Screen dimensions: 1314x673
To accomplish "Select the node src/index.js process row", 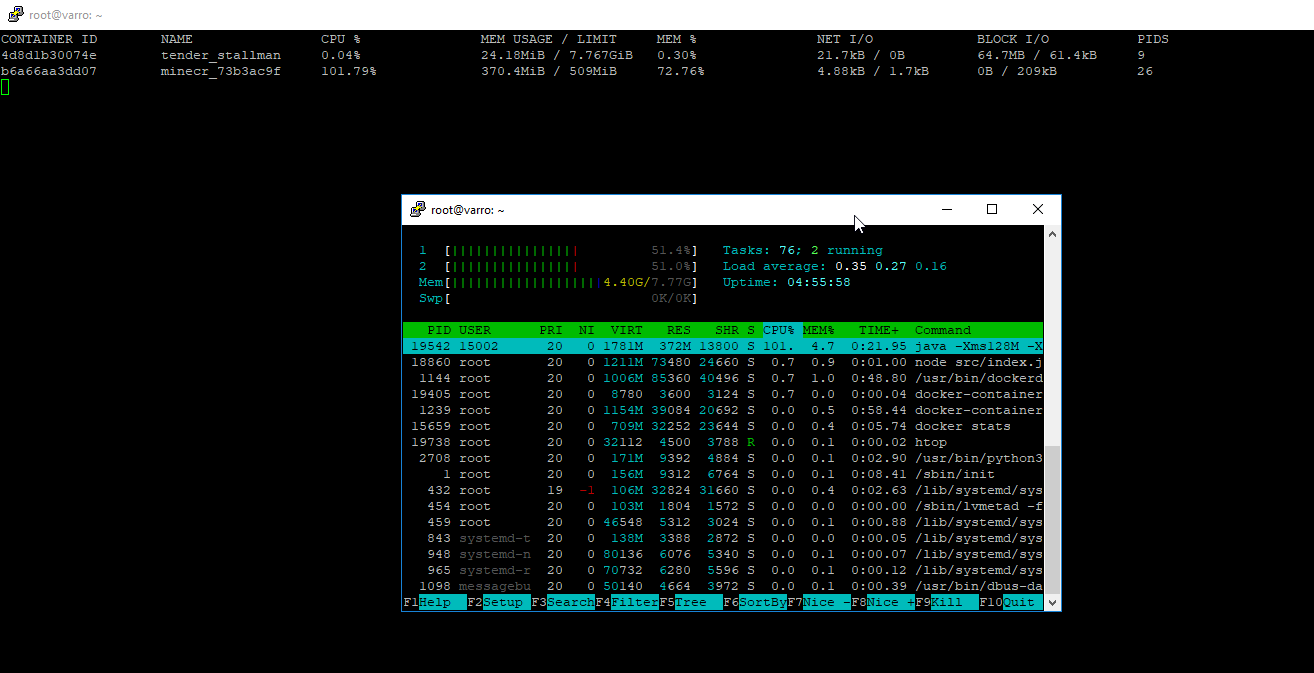I will pos(722,362).
